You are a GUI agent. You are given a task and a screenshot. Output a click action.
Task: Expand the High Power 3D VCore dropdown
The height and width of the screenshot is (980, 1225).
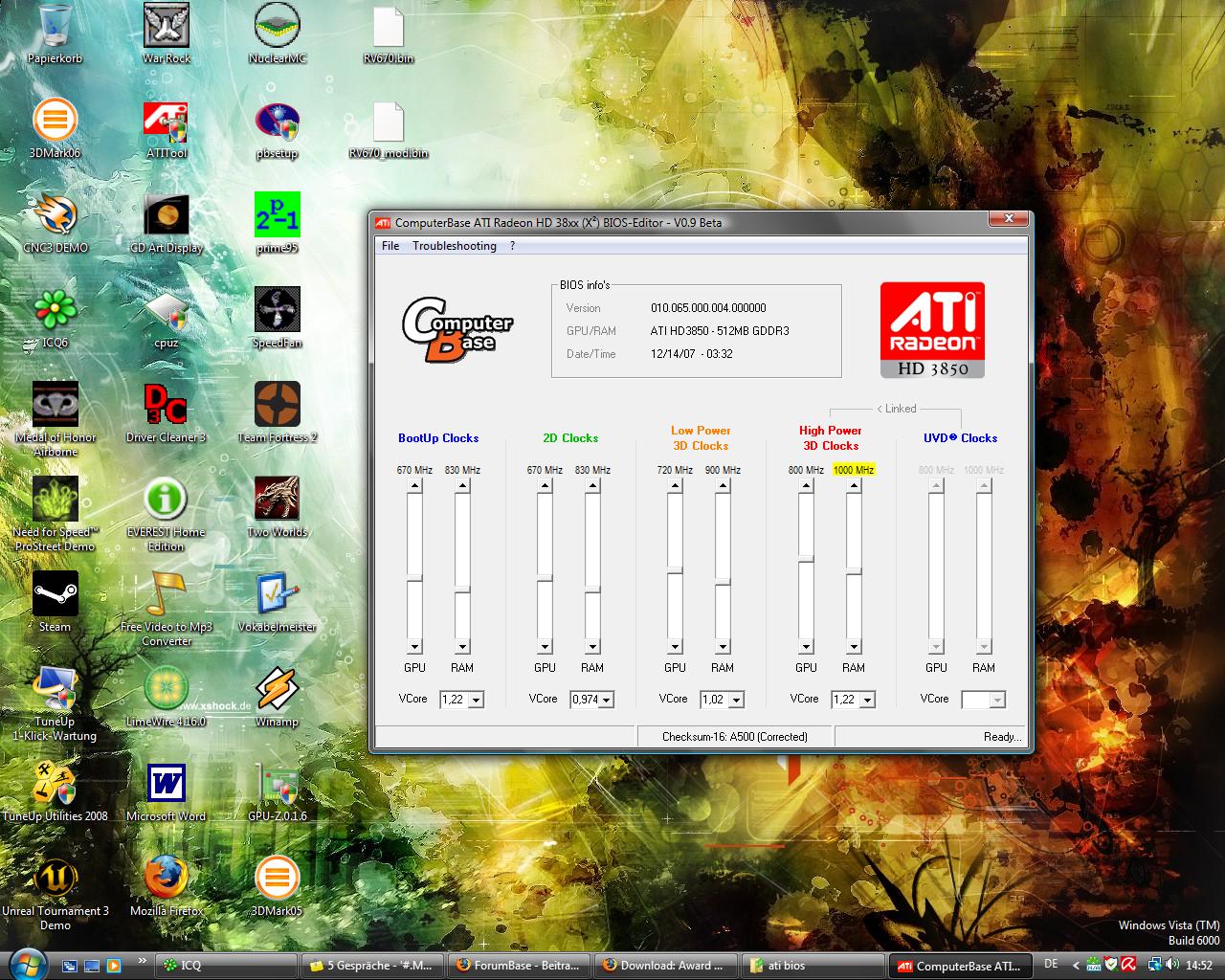tap(867, 700)
